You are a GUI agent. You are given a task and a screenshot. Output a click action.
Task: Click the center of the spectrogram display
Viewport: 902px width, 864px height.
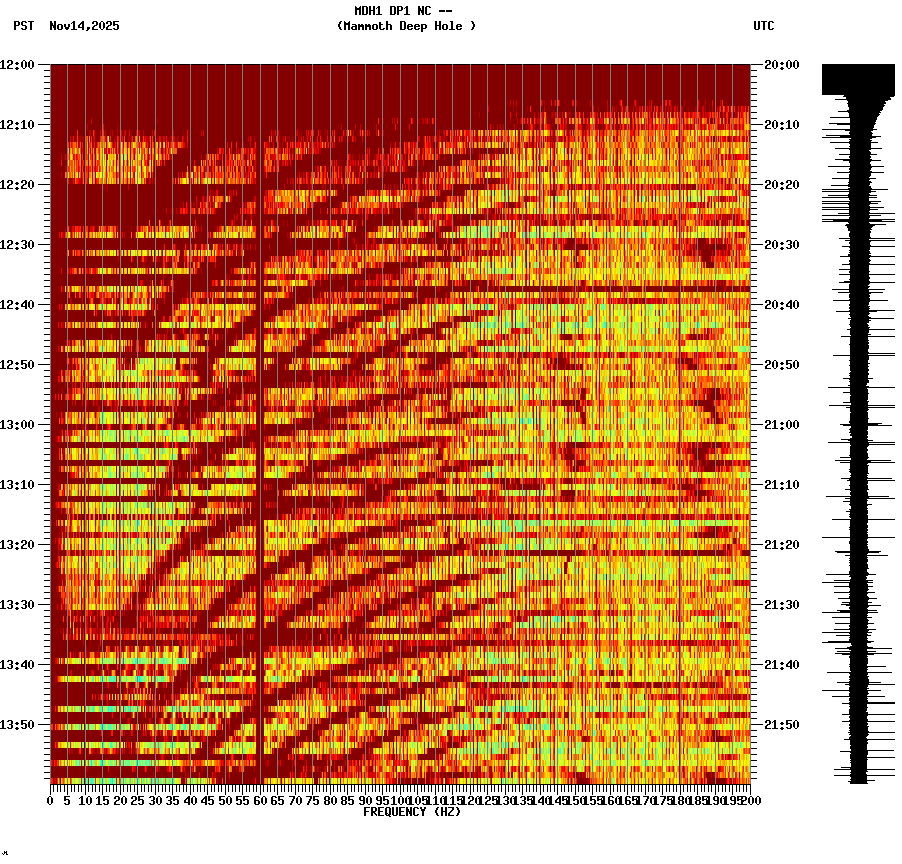400,424
